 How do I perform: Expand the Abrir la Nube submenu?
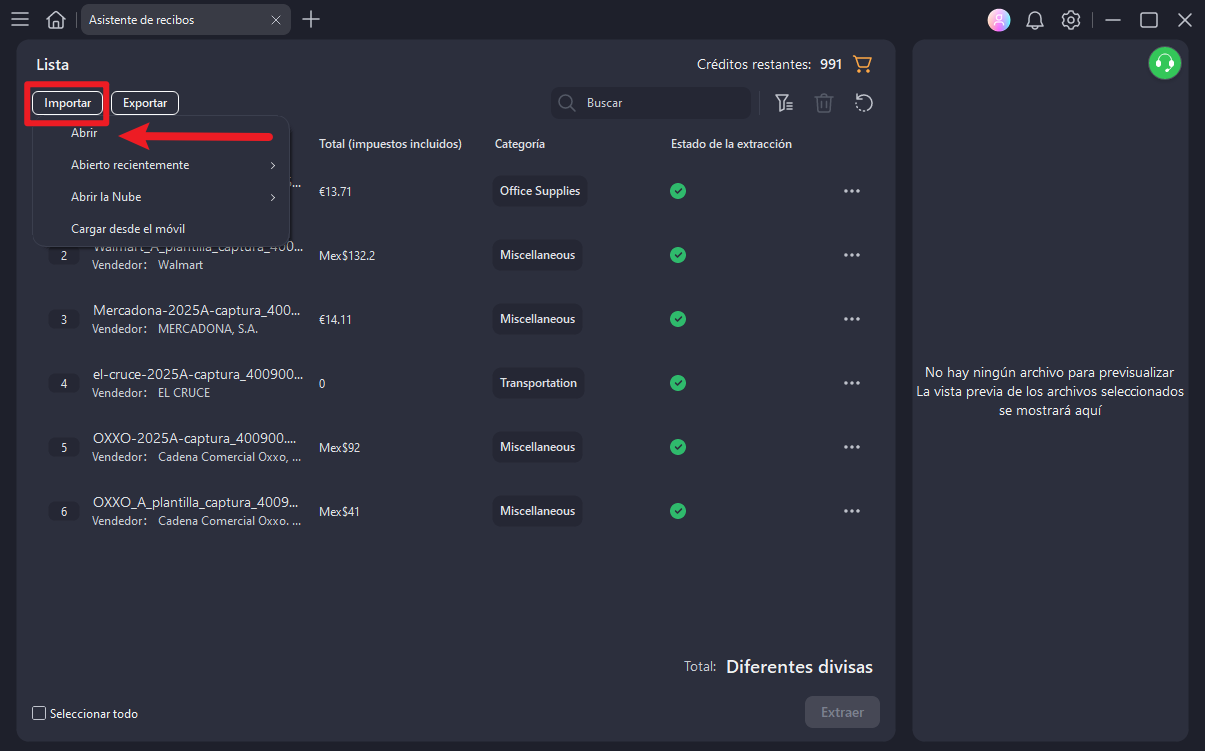point(172,197)
